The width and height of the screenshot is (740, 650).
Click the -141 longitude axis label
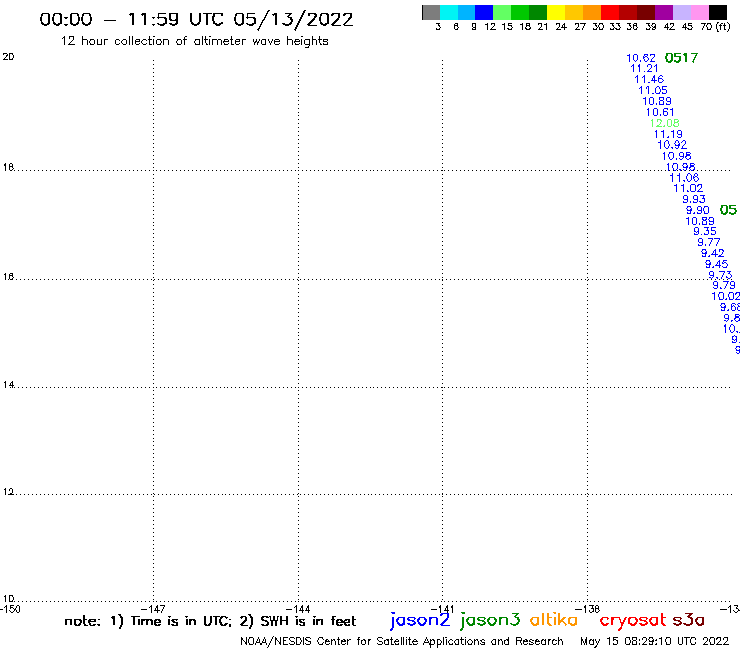click(x=442, y=609)
